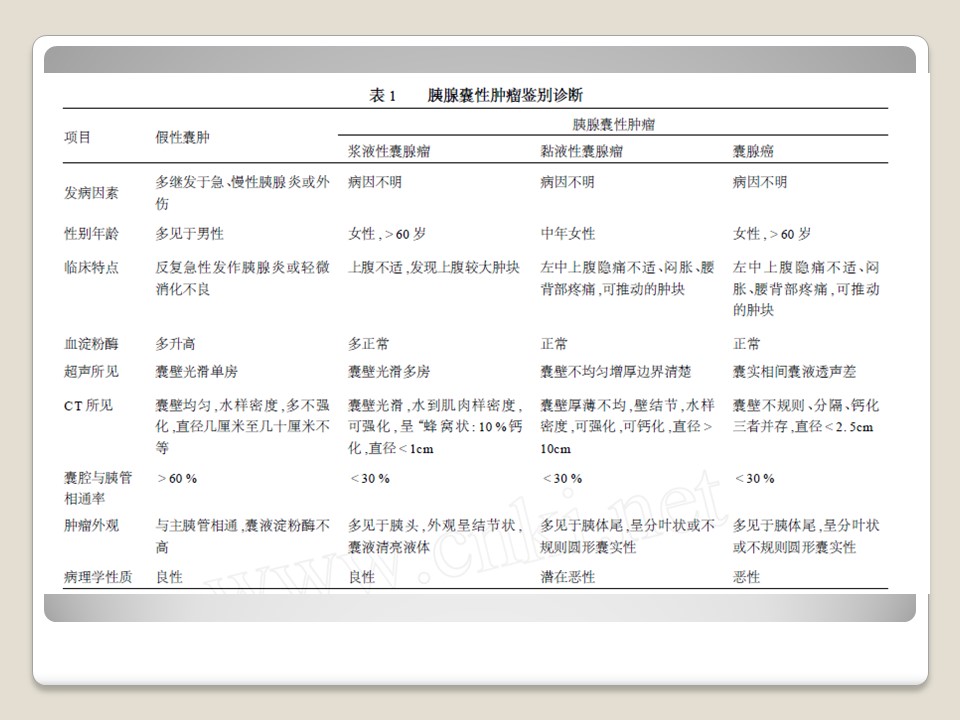
Task: Click the cell '中年女性'
Action: [x=568, y=233]
